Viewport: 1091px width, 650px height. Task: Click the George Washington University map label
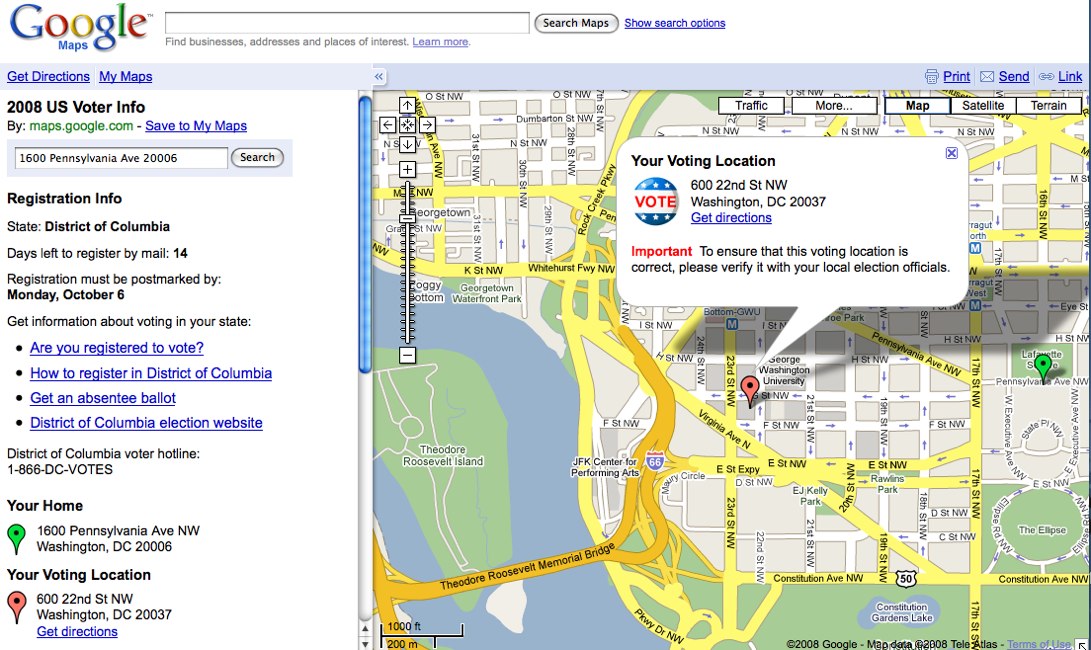point(783,370)
